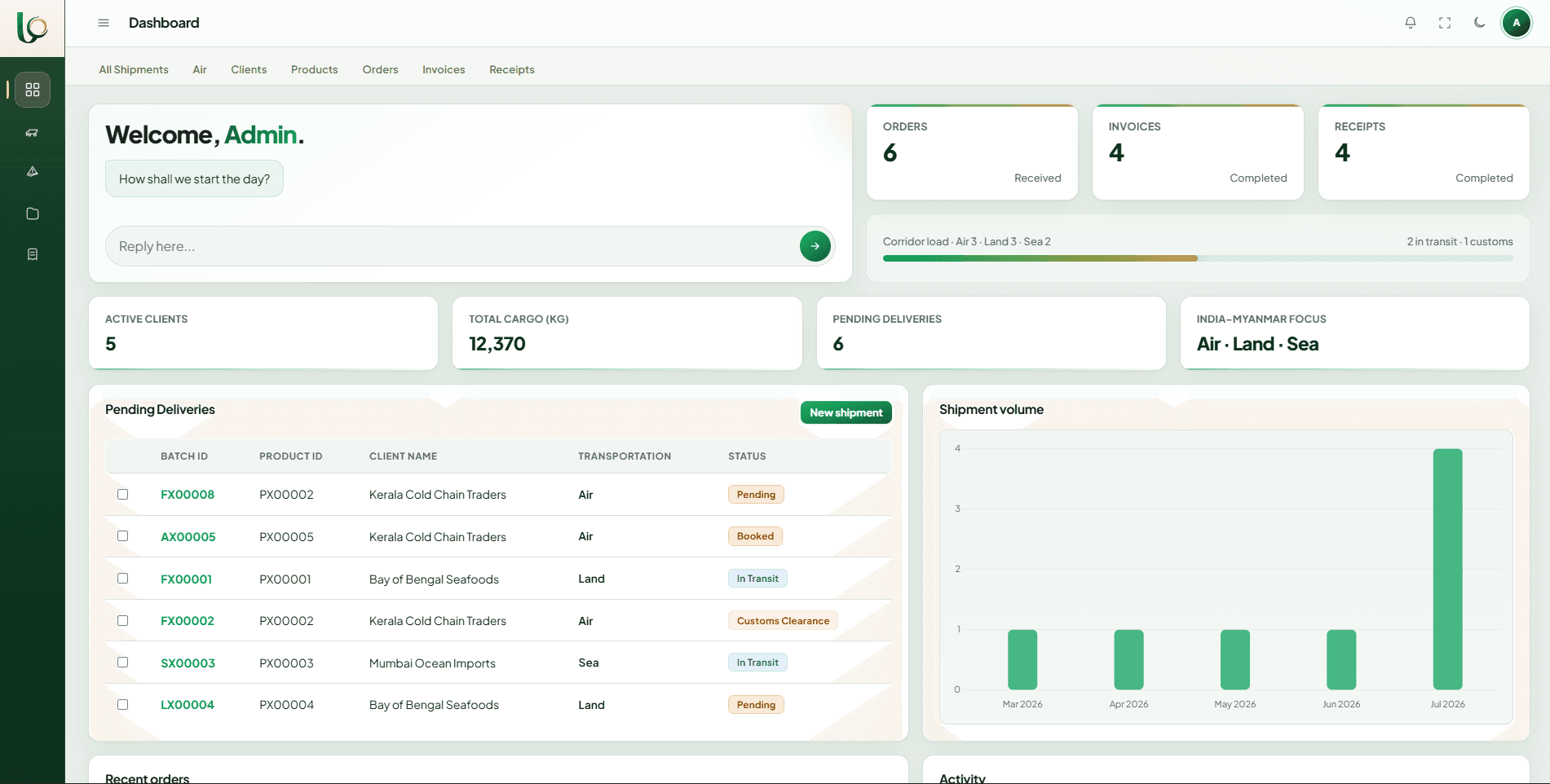Open batch link LX00004
This screenshot has width=1550, height=784.
(x=188, y=705)
